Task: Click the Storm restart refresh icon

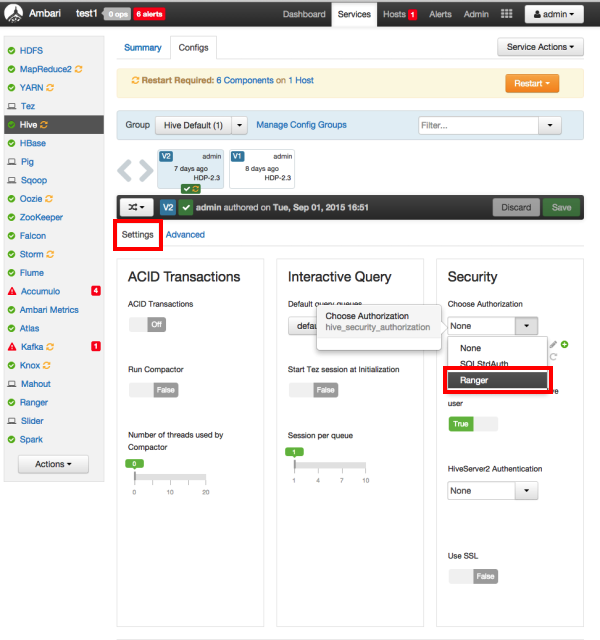Action: tap(50, 254)
